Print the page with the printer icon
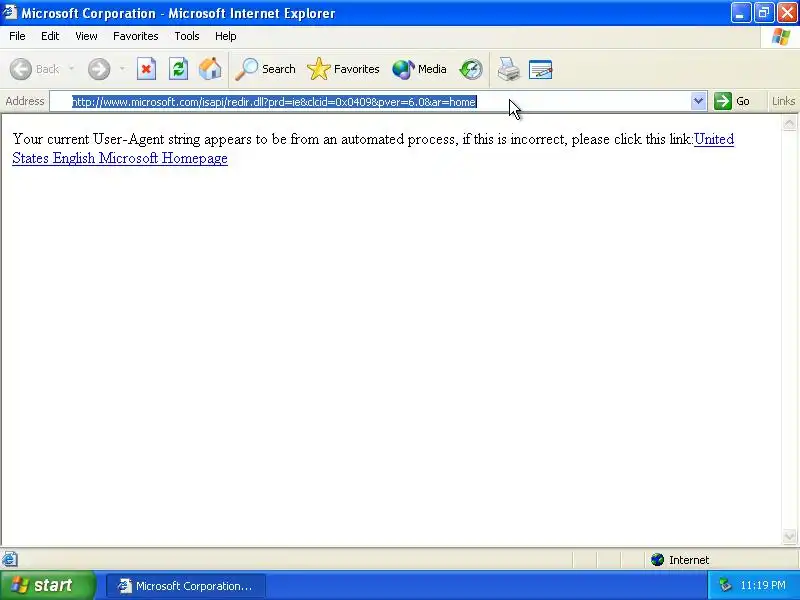The width and height of the screenshot is (800, 600). pos(508,69)
